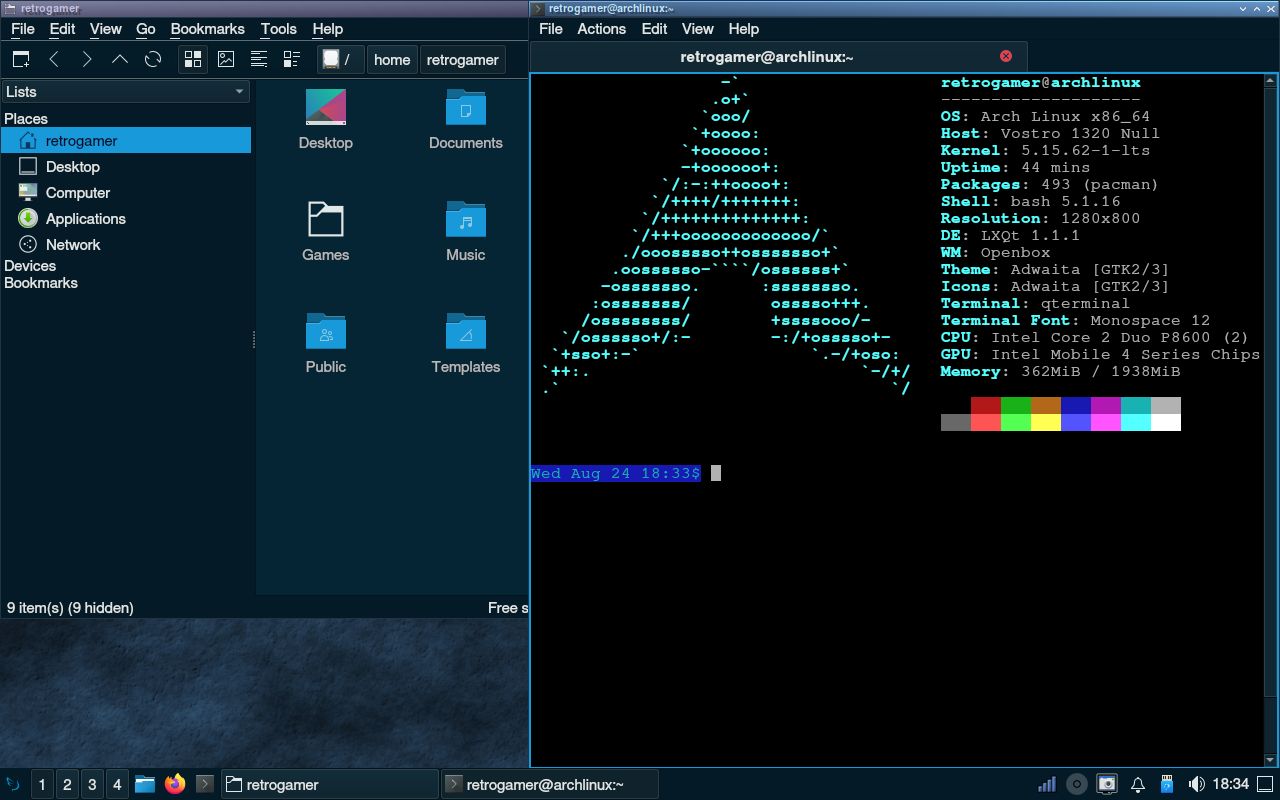
Task: Close the terminal tab with red X
Action: point(1006,56)
